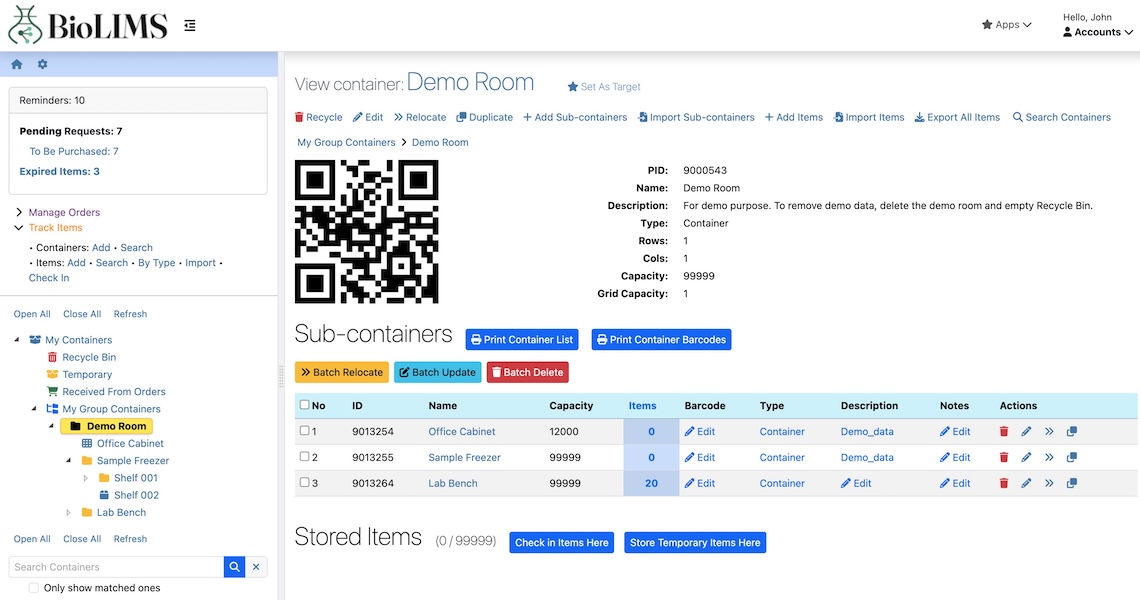
Task: Click the home icon in sidebar
Action: (17, 64)
